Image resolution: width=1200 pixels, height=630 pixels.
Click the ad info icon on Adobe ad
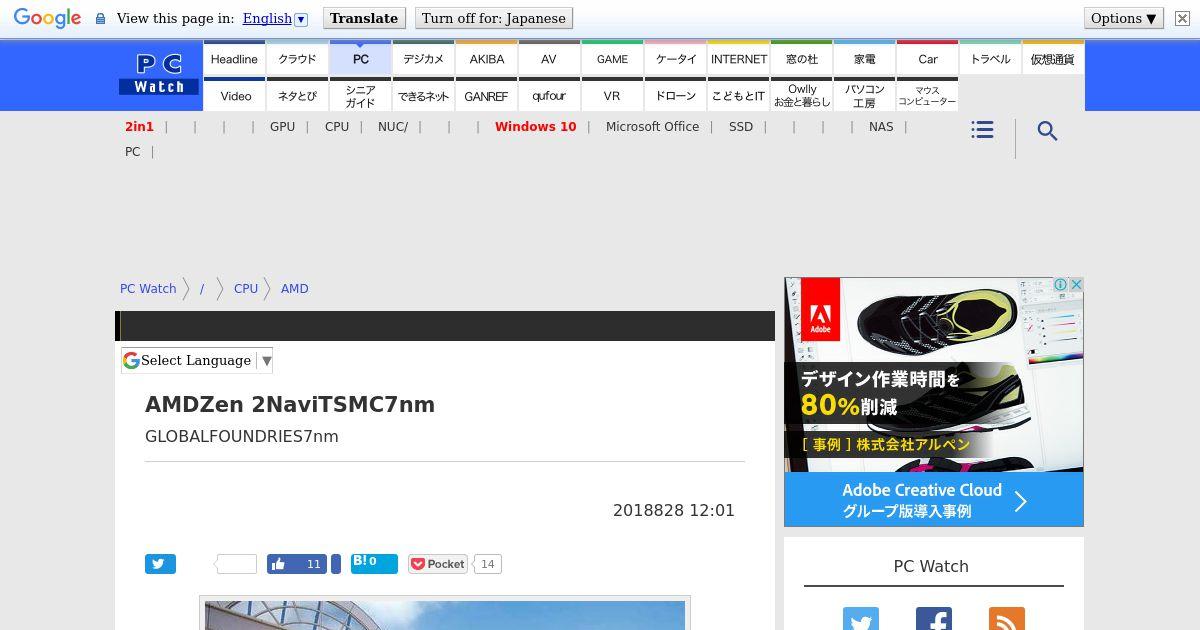click(x=1061, y=285)
